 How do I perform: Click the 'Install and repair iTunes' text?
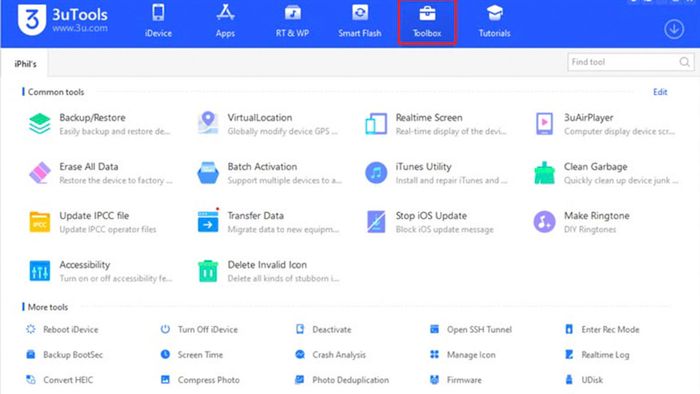point(451,180)
